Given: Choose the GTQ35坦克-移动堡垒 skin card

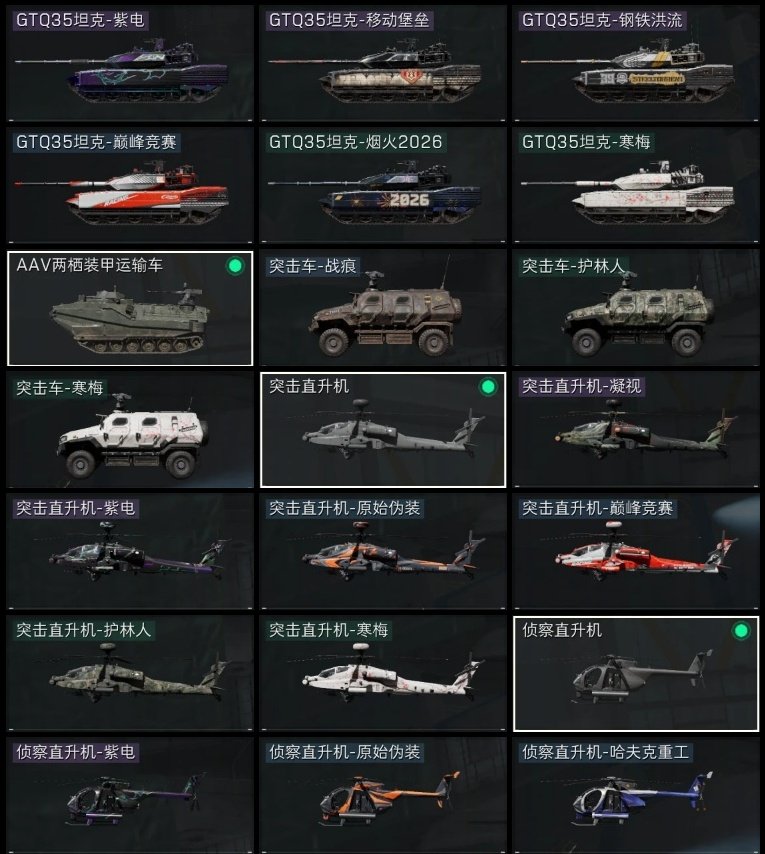Looking at the screenshot, I should [383, 63].
